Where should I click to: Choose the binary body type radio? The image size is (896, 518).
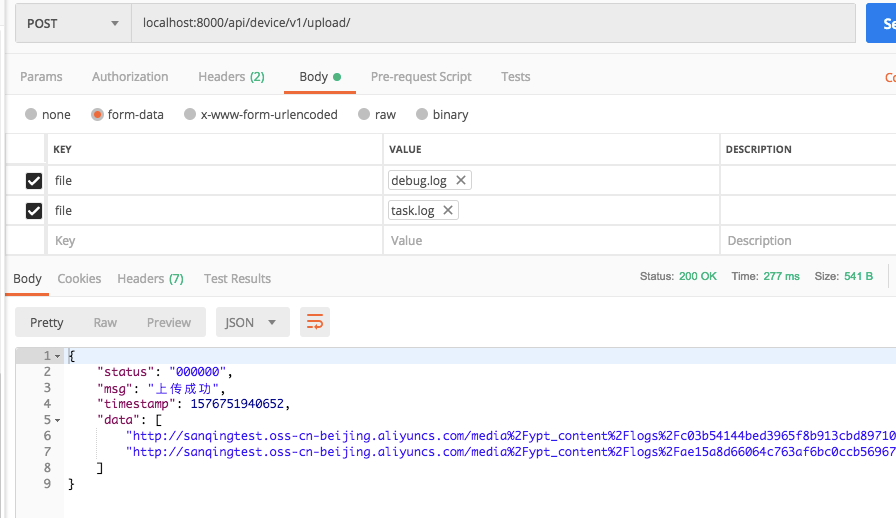pyautogui.click(x=422, y=115)
